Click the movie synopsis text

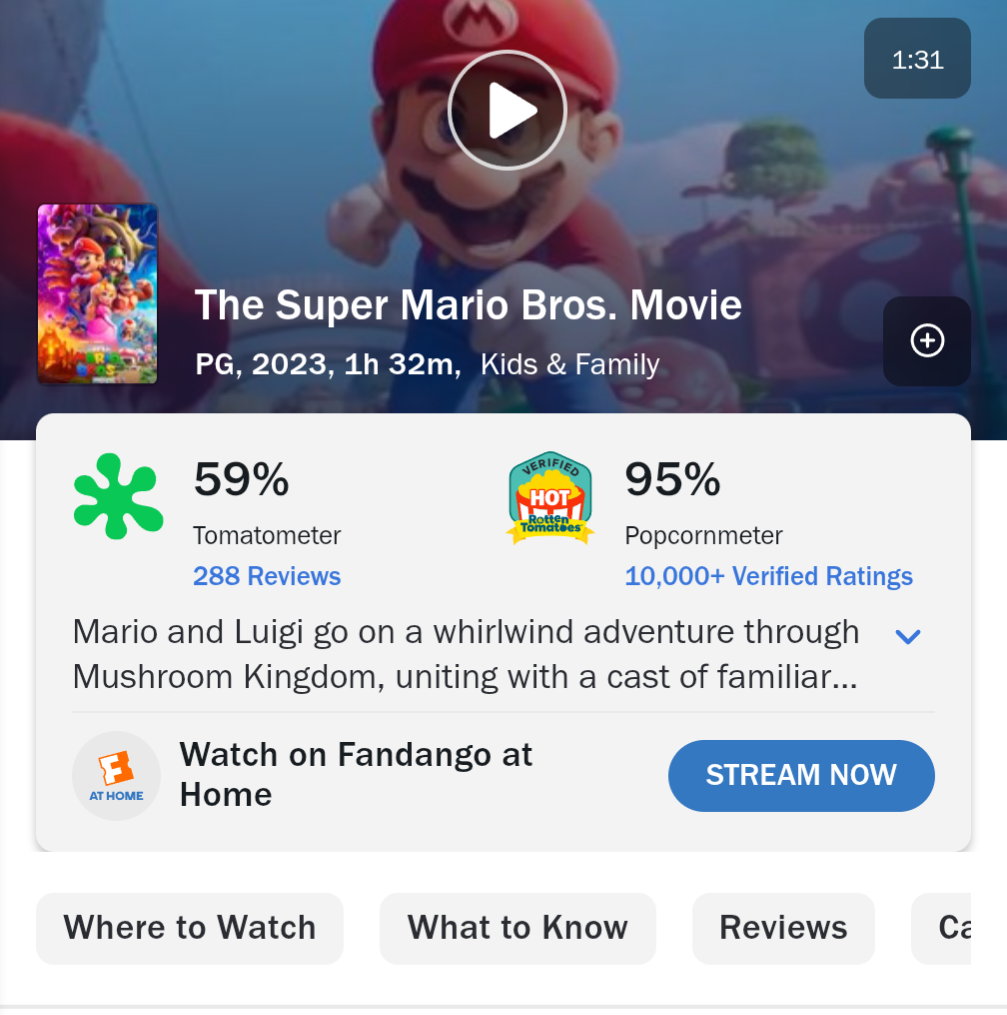point(466,654)
